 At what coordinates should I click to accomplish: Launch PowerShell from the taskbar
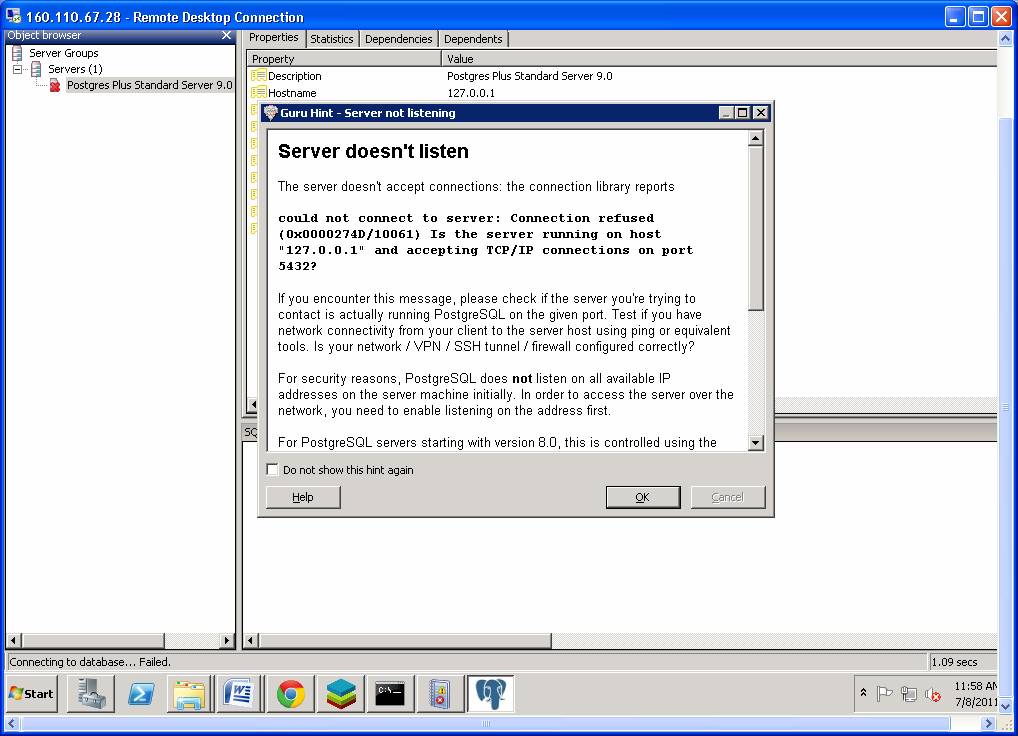pos(141,693)
